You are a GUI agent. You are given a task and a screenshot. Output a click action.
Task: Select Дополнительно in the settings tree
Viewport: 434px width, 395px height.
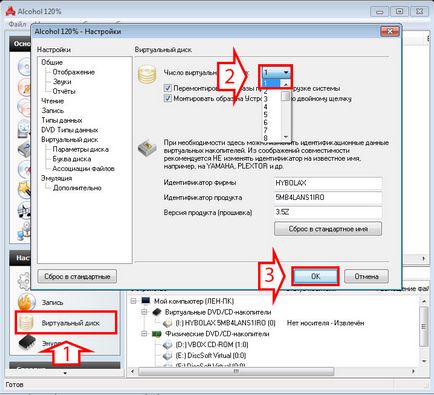(x=77, y=188)
